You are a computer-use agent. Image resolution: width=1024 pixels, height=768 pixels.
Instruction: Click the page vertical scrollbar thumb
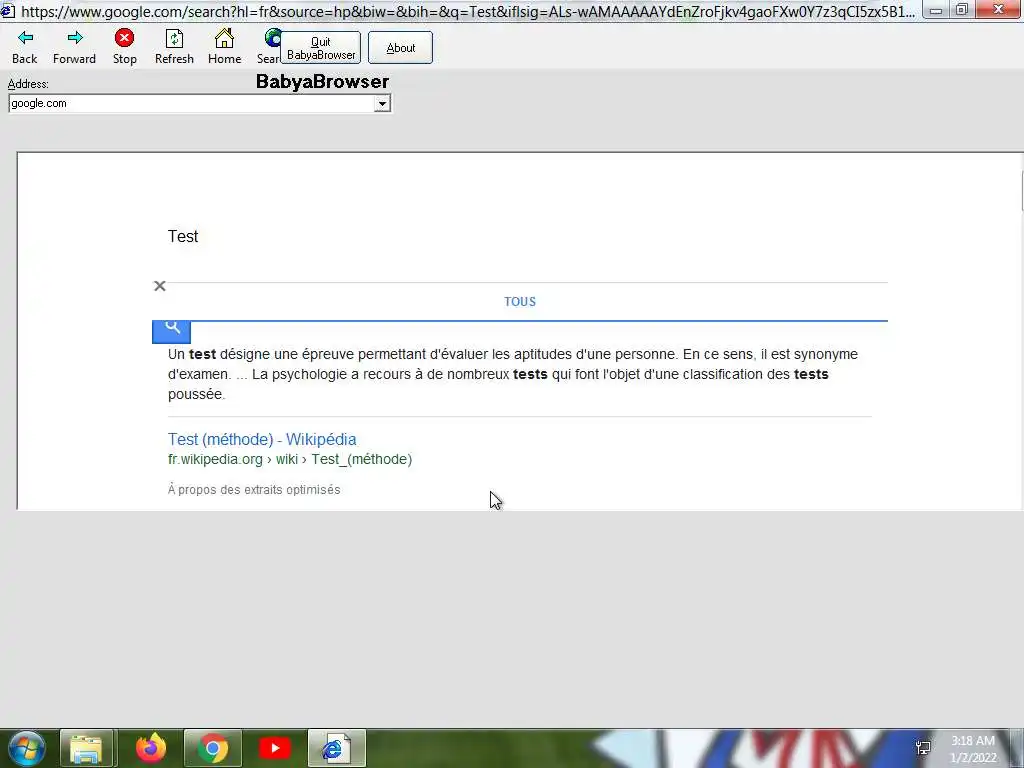click(x=1021, y=191)
